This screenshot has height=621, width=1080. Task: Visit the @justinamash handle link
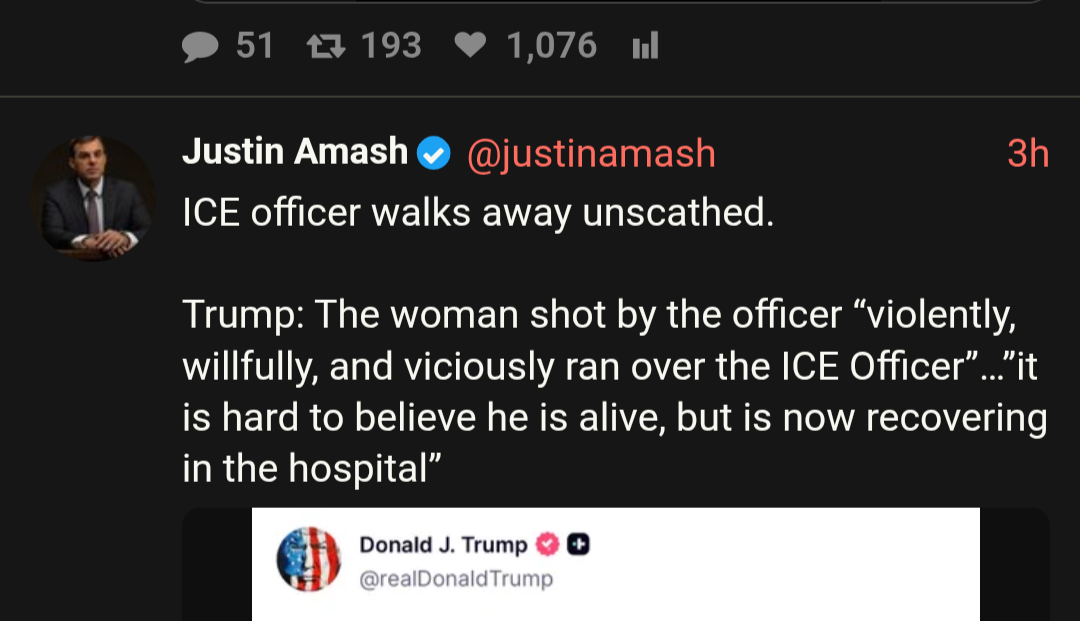click(590, 154)
